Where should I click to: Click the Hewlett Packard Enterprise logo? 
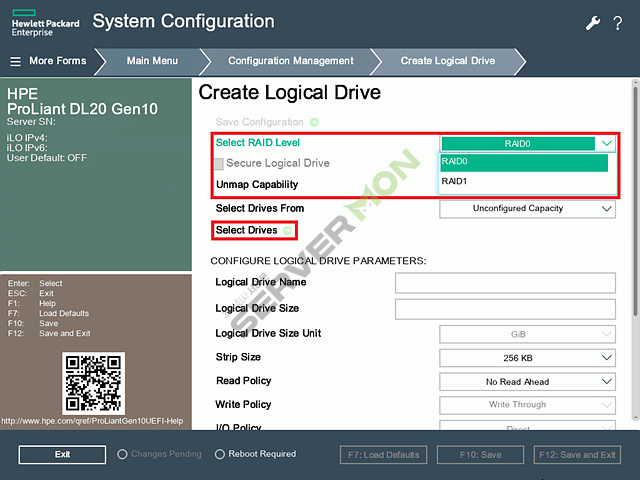pyautogui.click(x=45, y=23)
